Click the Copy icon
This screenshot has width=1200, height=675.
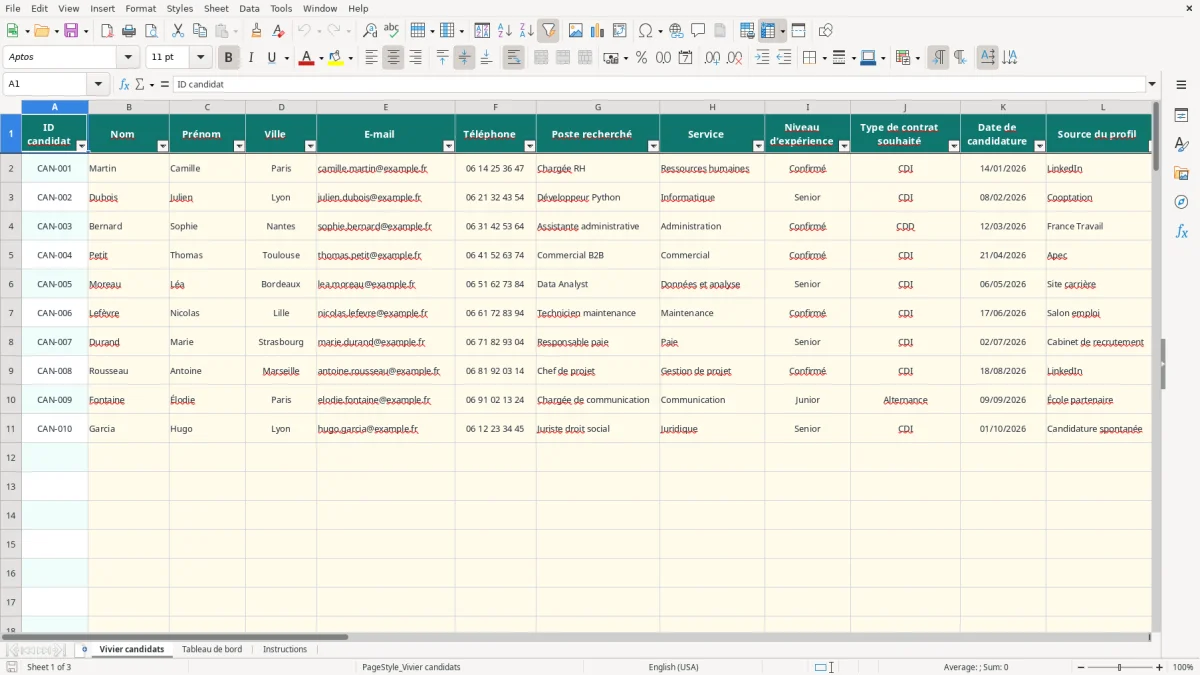(x=200, y=31)
